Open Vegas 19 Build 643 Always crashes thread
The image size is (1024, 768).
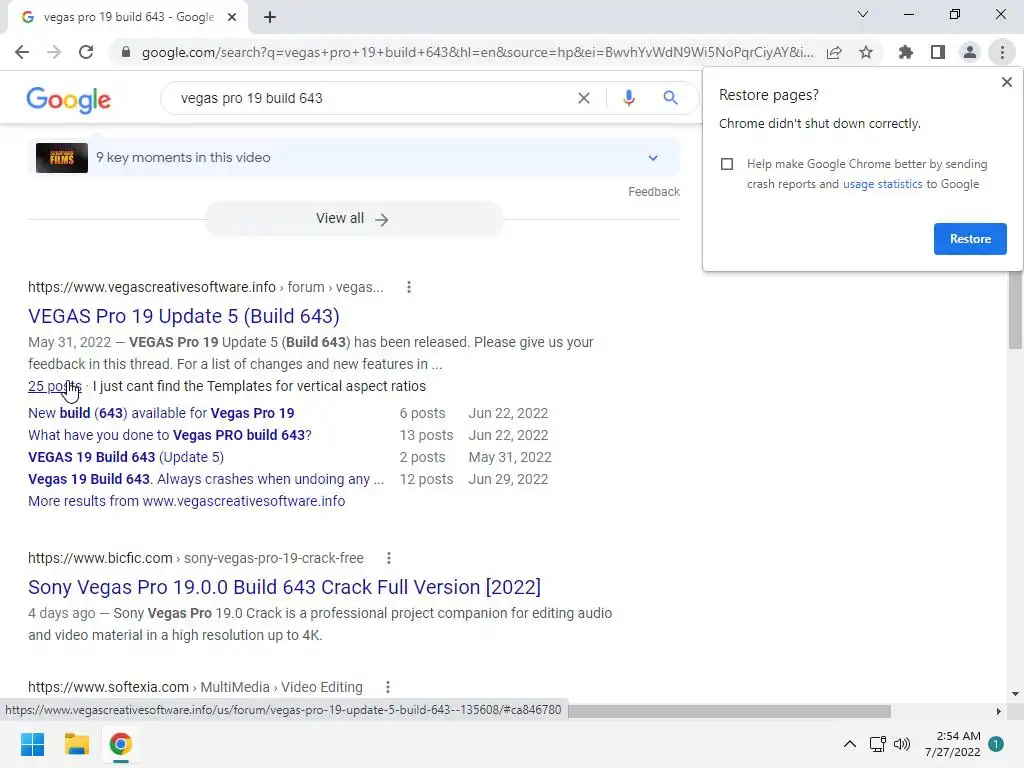206,479
